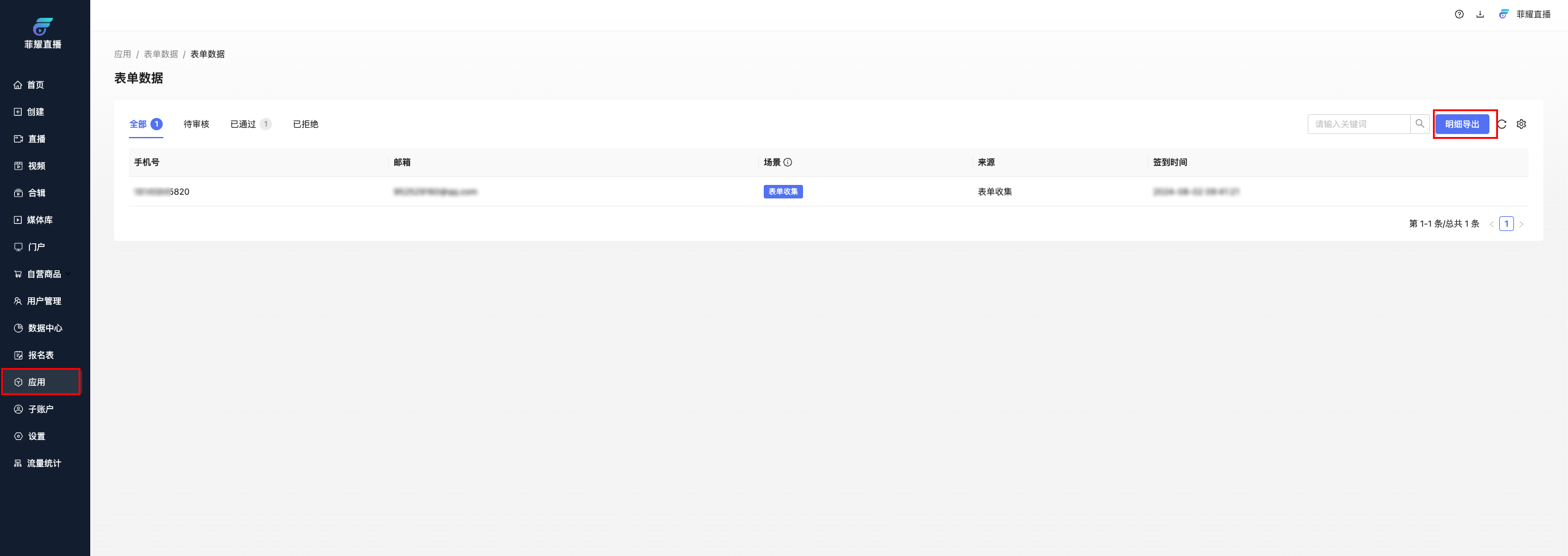Click the 菲耀直播 logo in sidebar
The width and height of the screenshot is (1568, 556).
tap(42, 33)
